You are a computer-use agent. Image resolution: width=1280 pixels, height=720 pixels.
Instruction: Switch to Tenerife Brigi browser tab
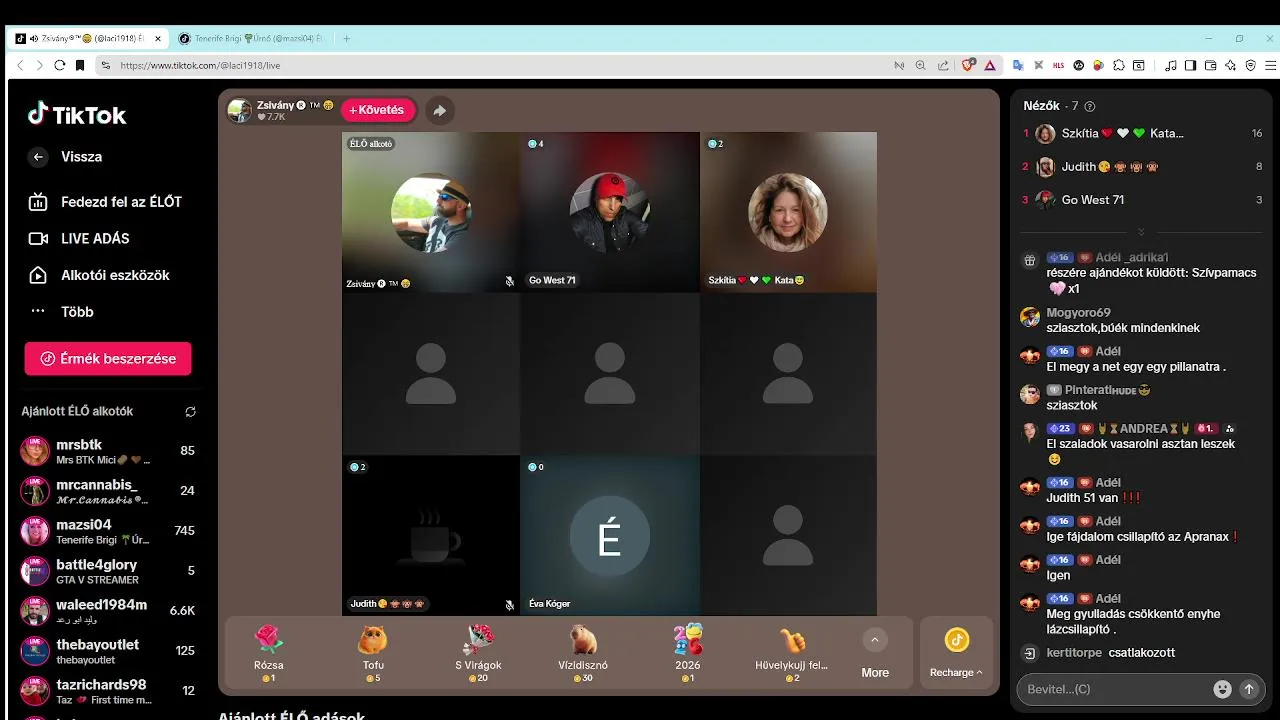[252, 39]
